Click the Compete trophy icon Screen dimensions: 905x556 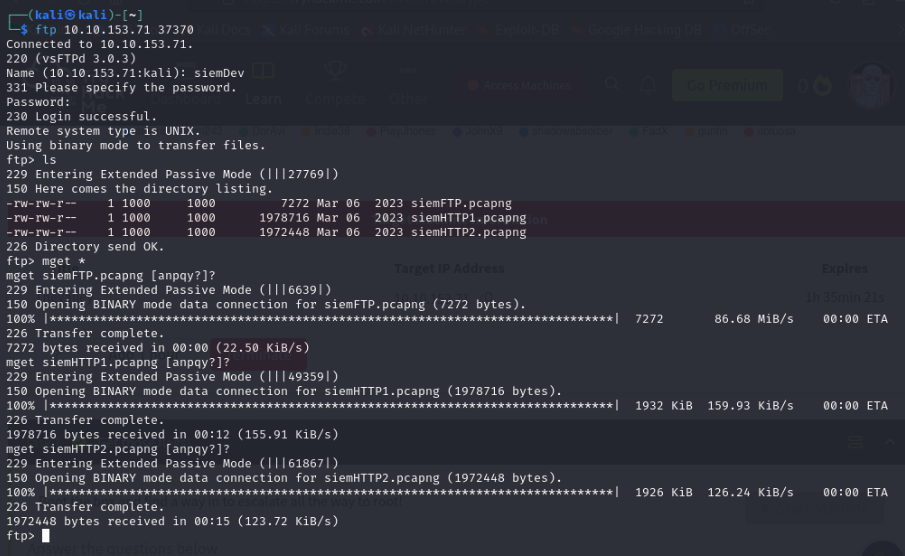[x=335, y=71]
